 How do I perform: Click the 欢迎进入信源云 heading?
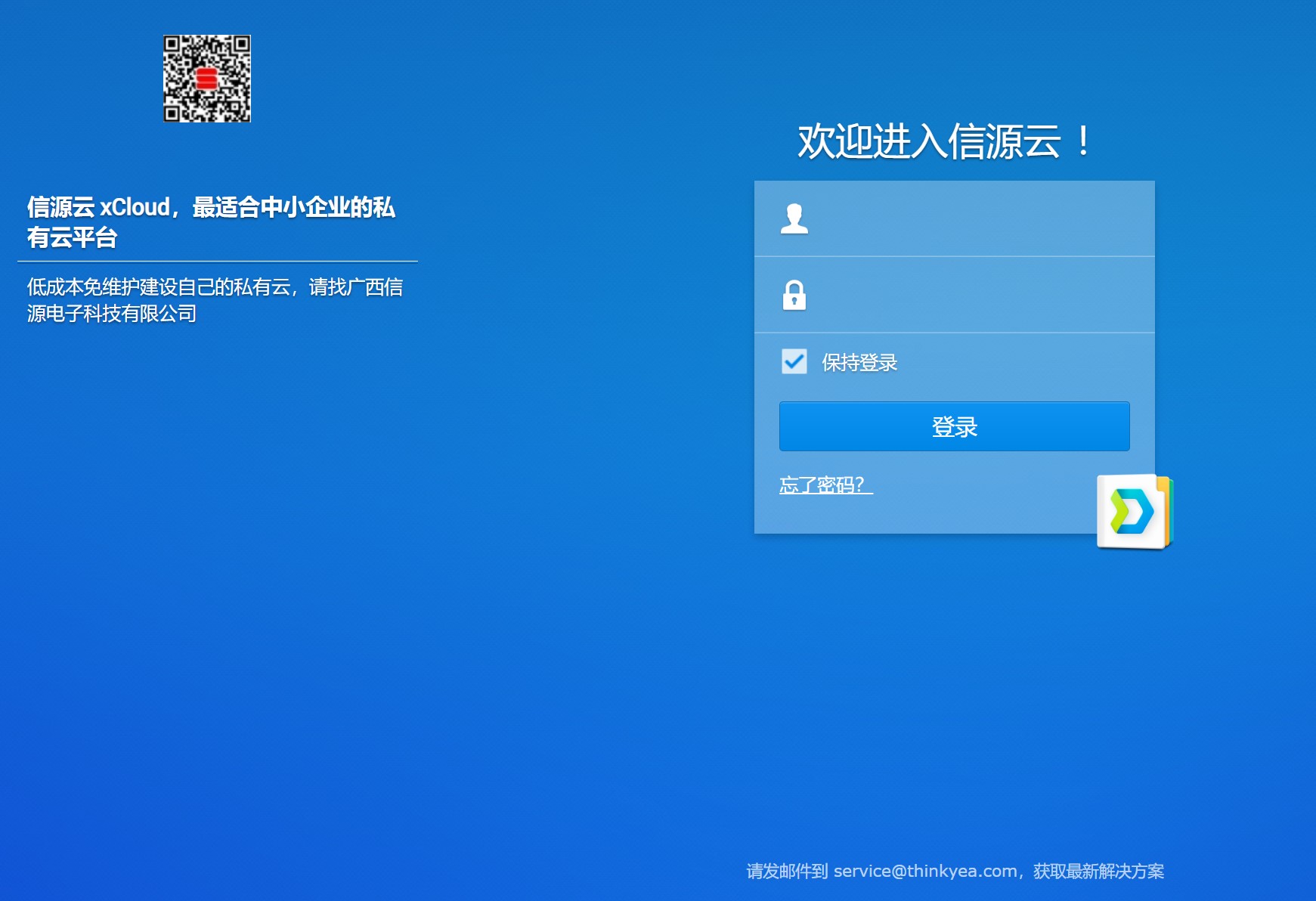[x=945, y=141]
